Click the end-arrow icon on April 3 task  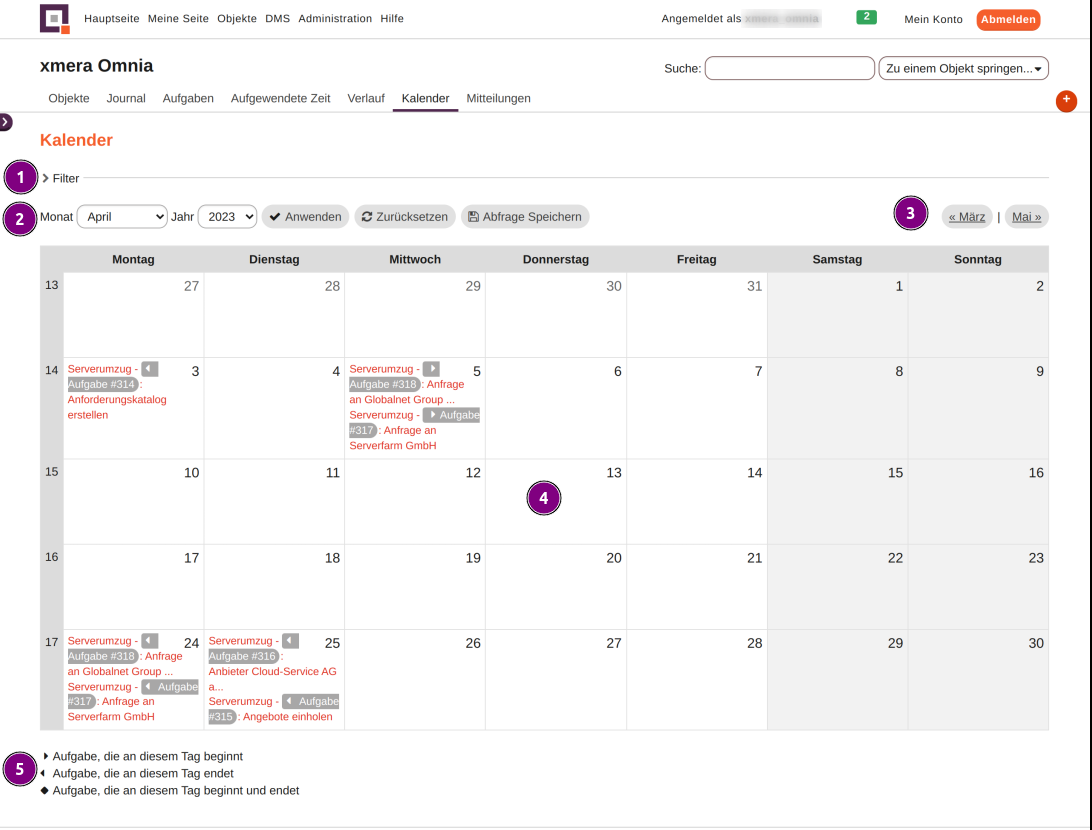click(150, 369)
